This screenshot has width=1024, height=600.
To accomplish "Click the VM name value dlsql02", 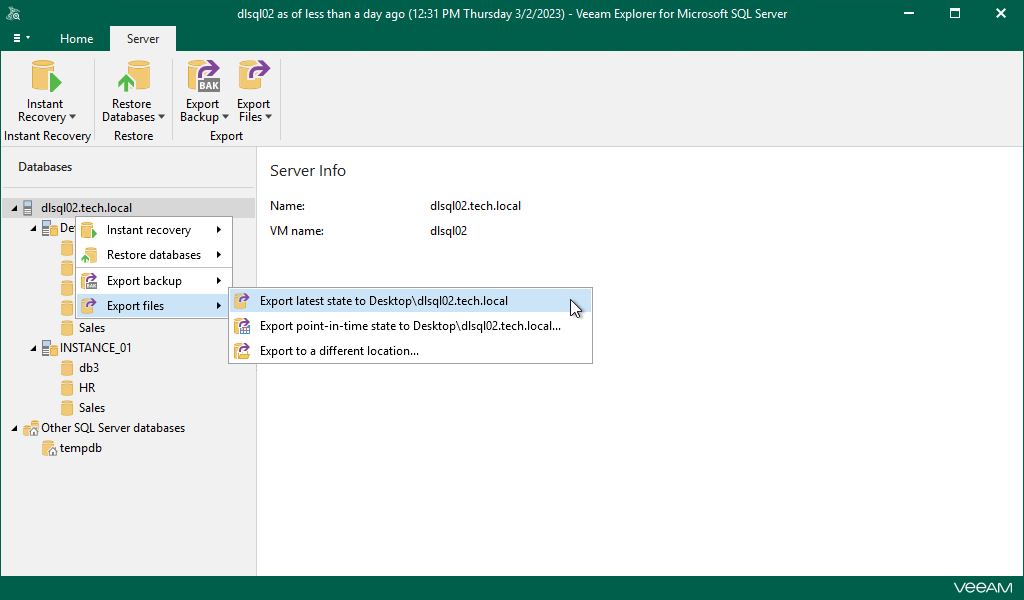I will [449, 230].
